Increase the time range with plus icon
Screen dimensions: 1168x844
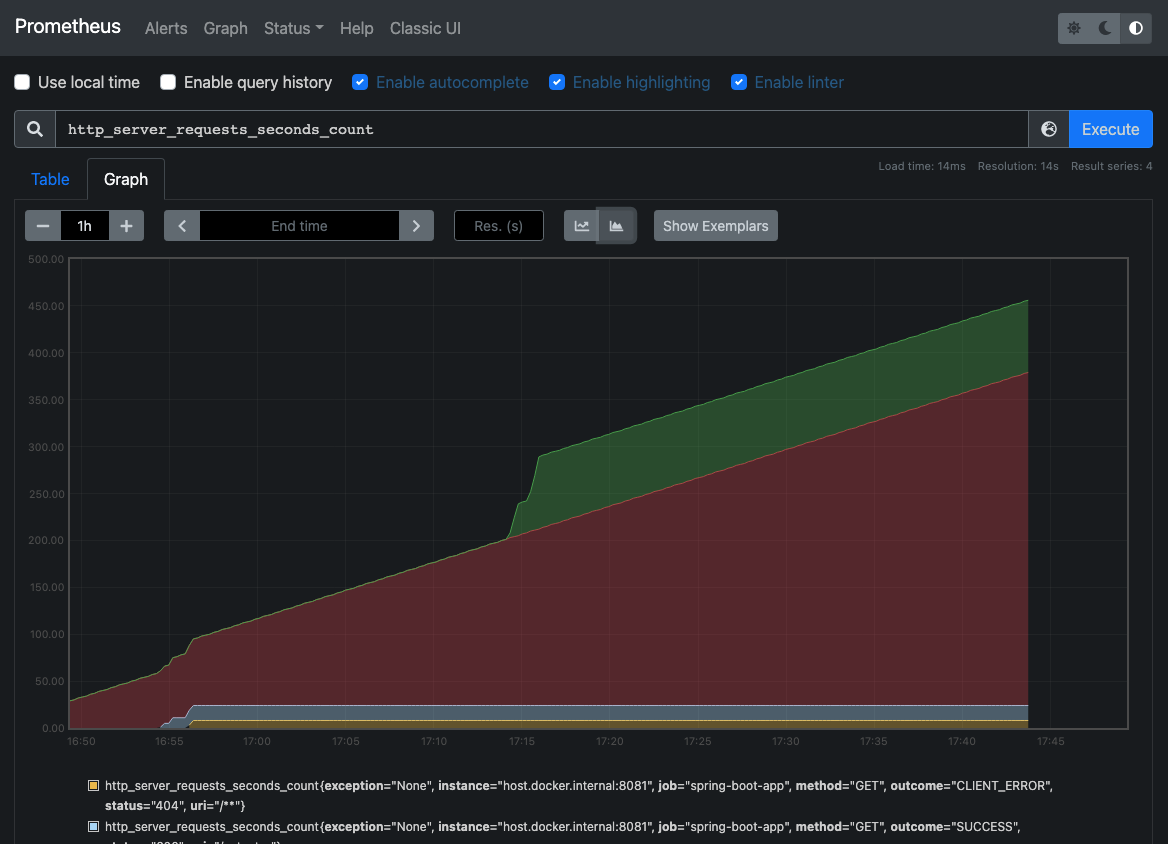(x=126, y=226)
